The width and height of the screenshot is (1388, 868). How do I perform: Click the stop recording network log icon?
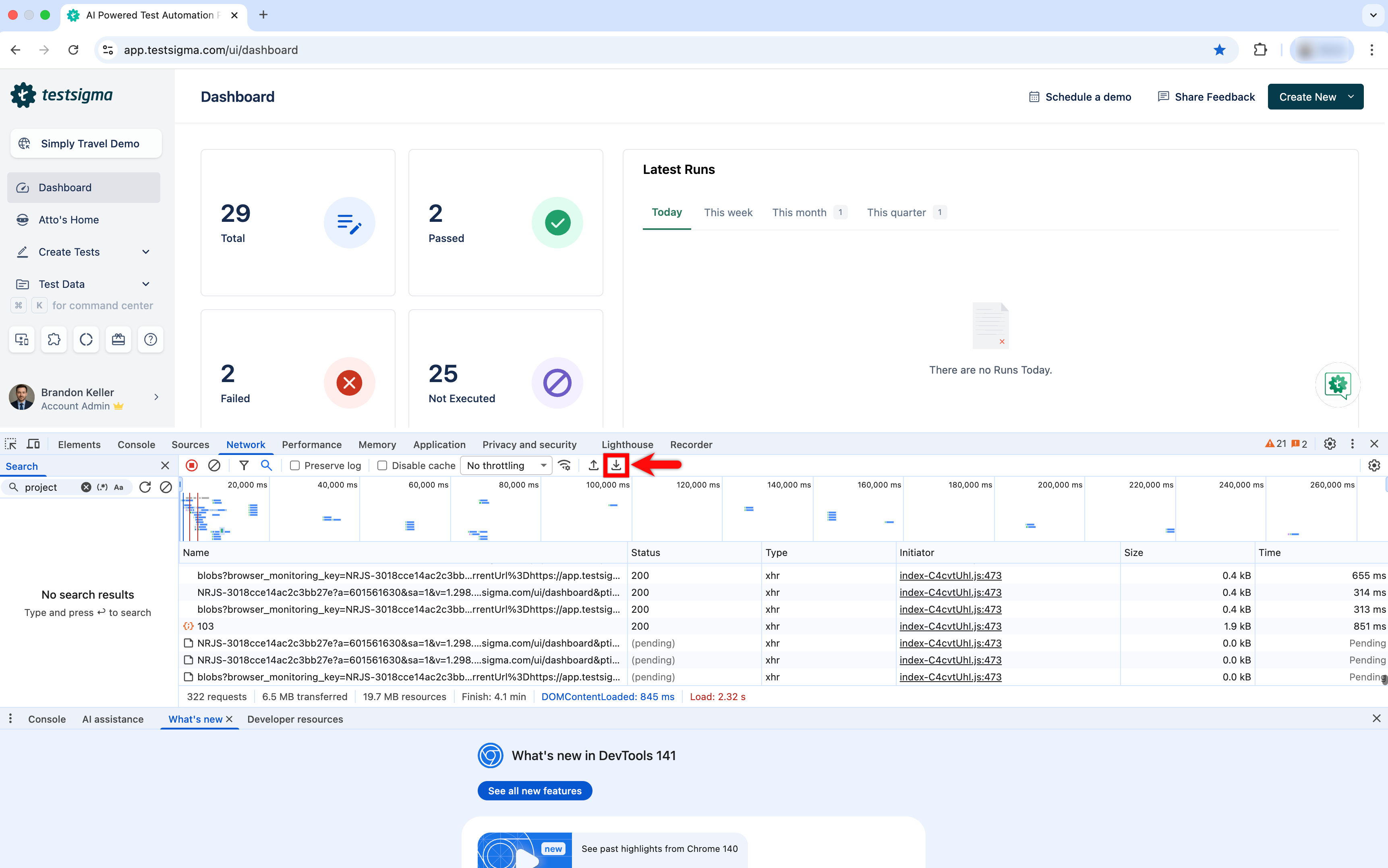tap(192, 465)
